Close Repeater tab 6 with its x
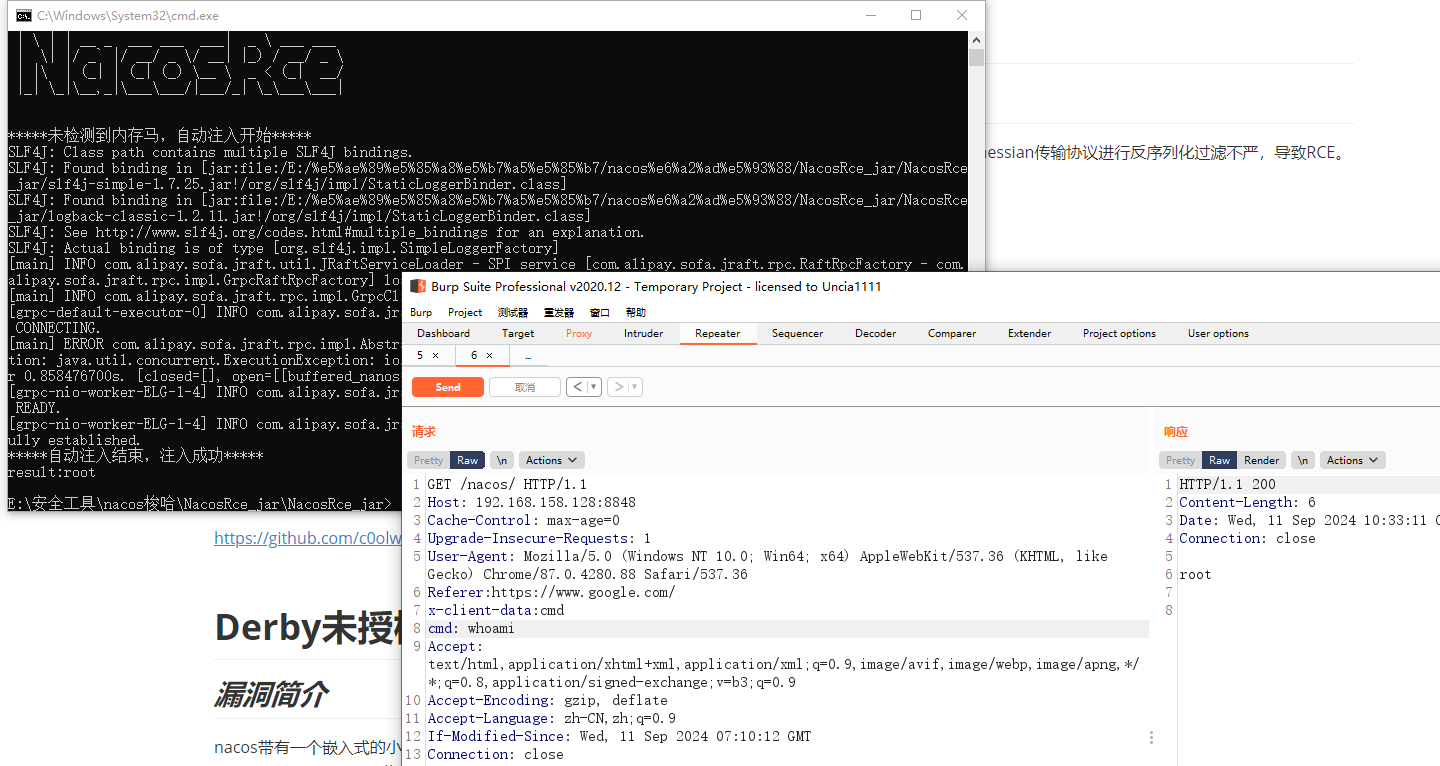Image resolution: width=1440 pixels, height=766 pixels. click(x=489, y=356)
